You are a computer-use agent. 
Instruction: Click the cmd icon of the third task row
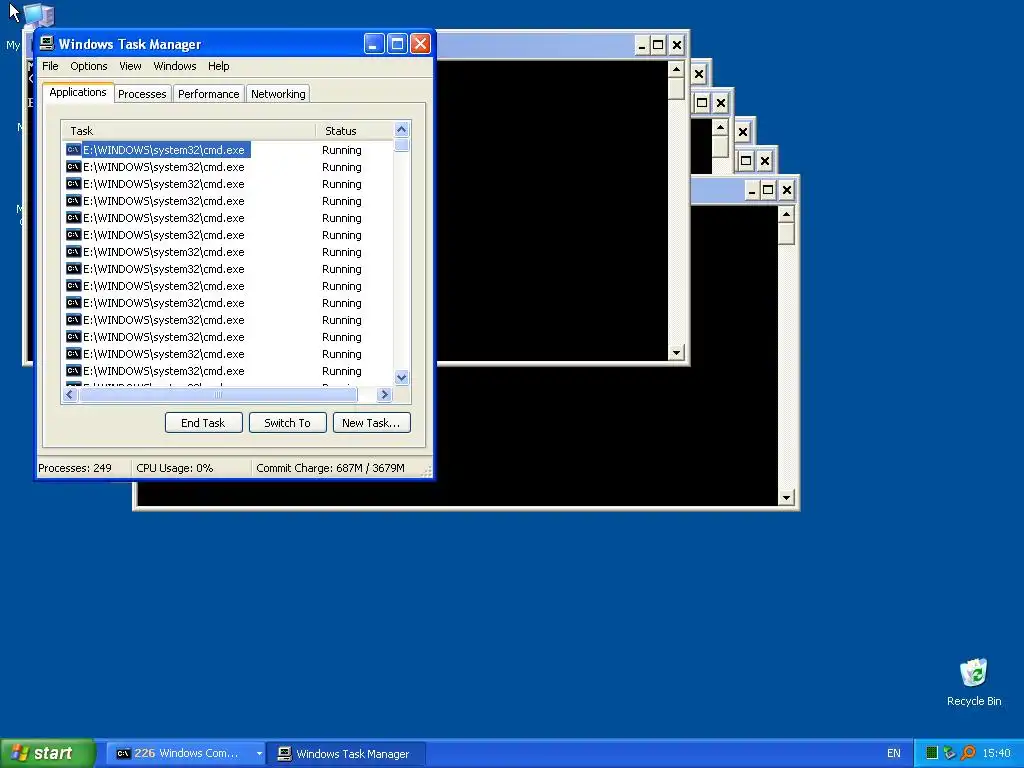click(x=74, y=184)
